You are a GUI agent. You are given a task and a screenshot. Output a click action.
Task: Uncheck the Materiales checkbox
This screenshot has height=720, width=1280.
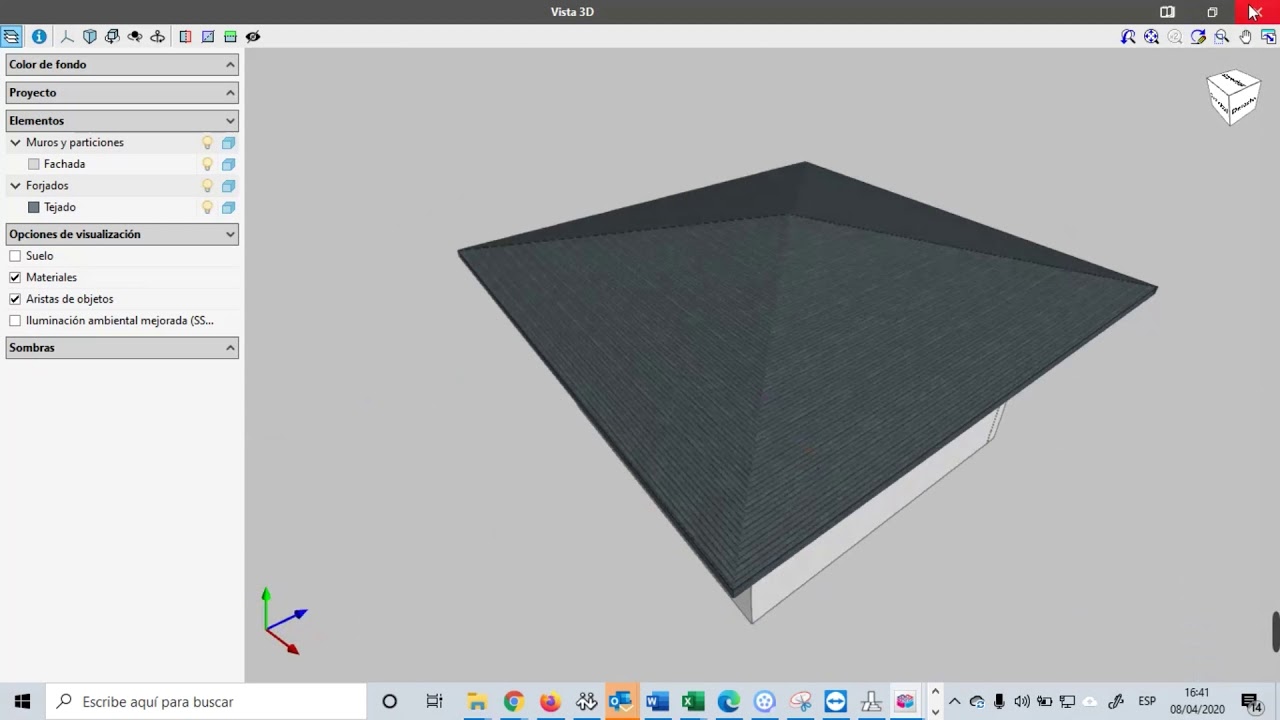[x=15, y=277]
